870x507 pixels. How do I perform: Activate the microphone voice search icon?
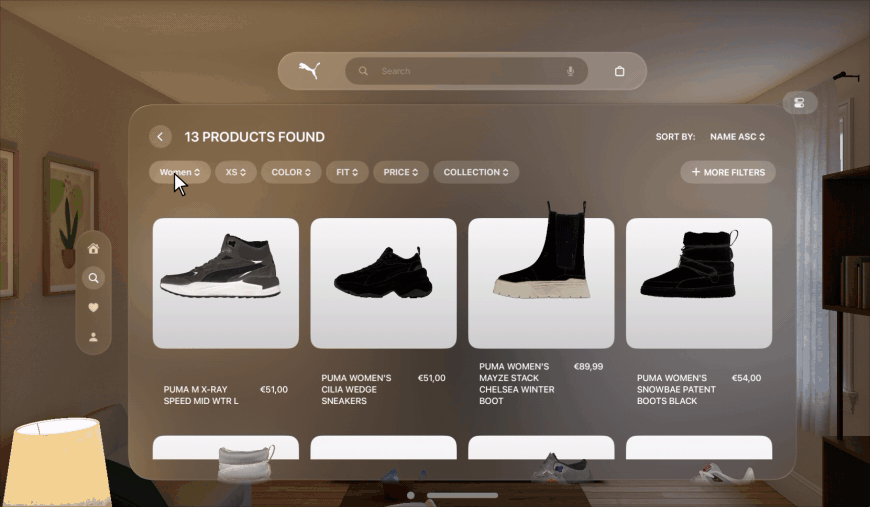pyautogui.click(x=570, y=71)
